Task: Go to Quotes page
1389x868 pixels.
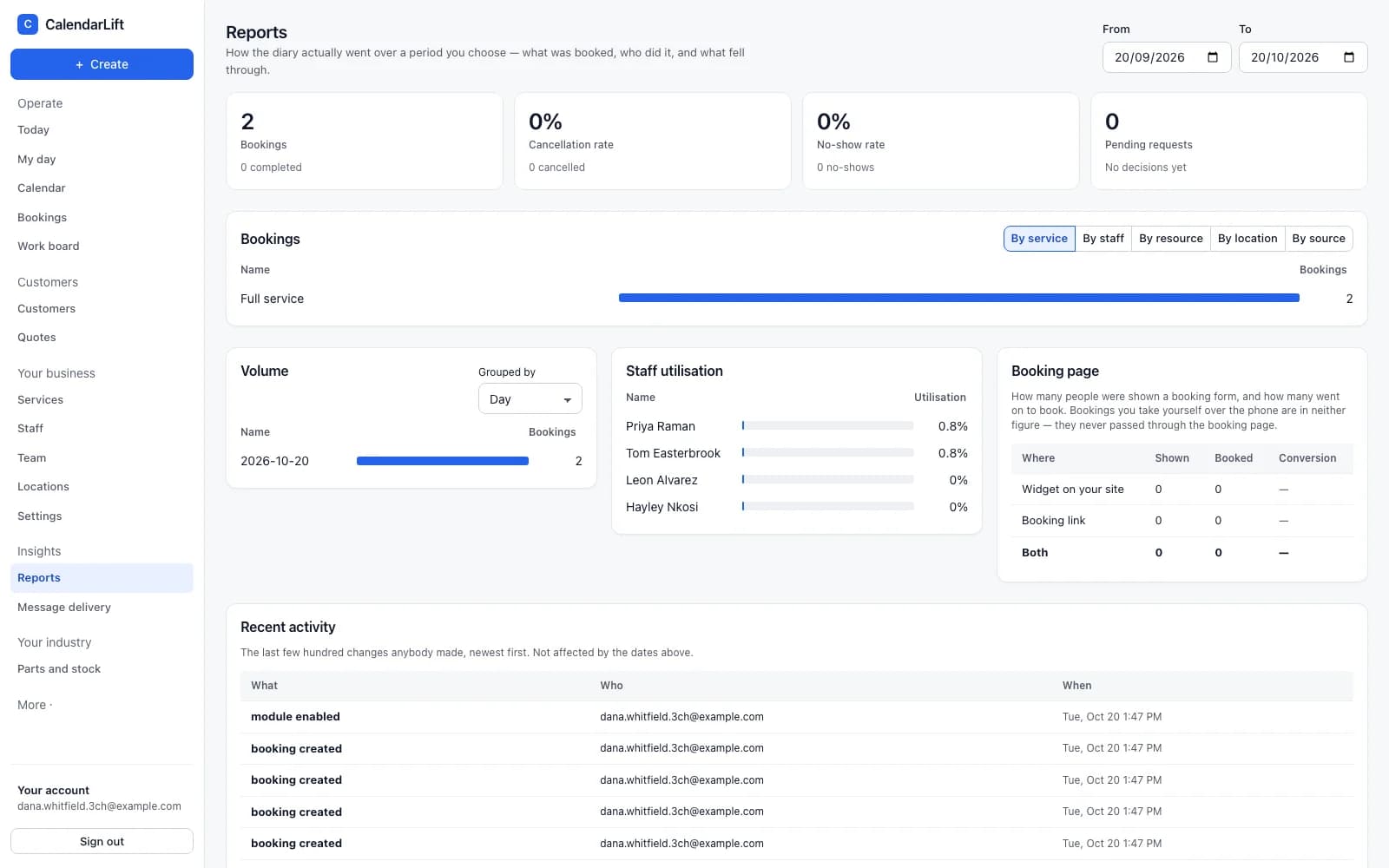Action: [102, 338]
